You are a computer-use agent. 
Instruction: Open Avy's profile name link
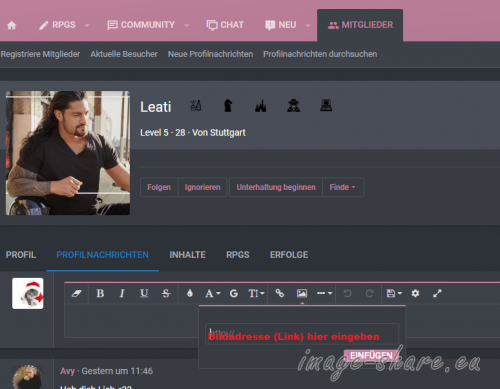[67, 371]
